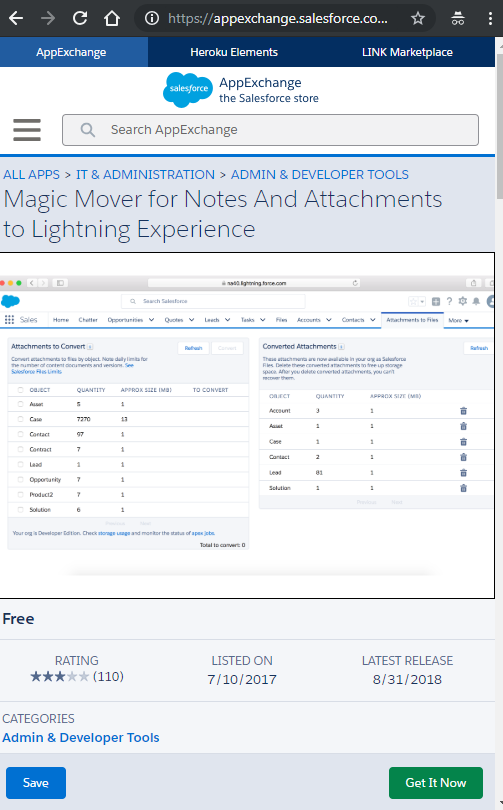This screenshot has height=810, width=503.
Task: Click the search magnifier icon
Action: tap(87, 130)
